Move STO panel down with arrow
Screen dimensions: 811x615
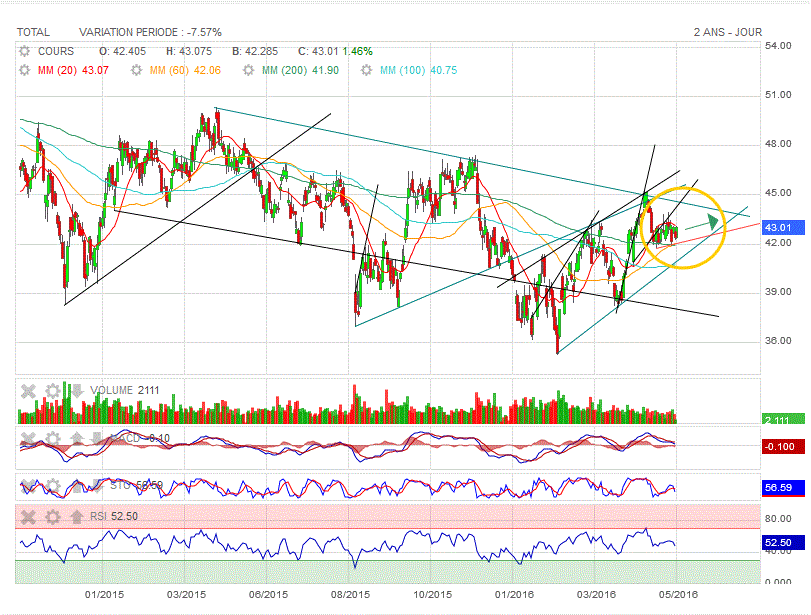[x=97, y=486]
